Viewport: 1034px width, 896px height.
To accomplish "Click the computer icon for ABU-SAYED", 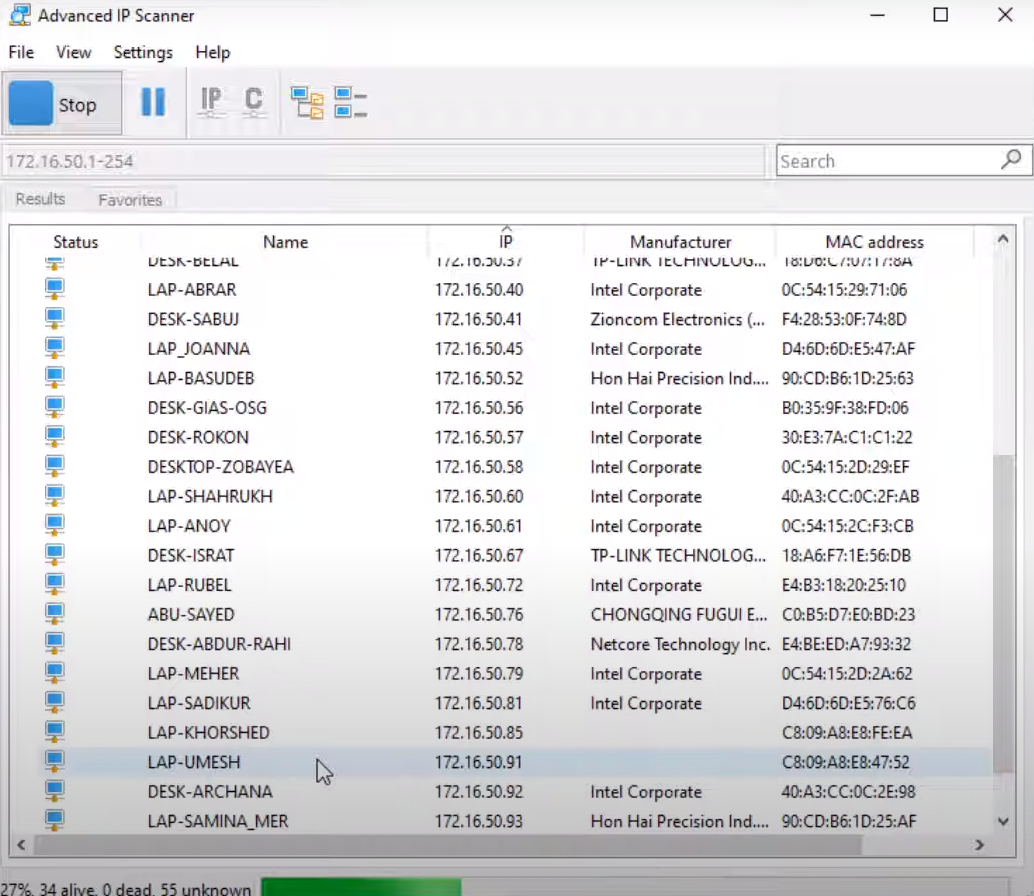I will tap(55, 614).
